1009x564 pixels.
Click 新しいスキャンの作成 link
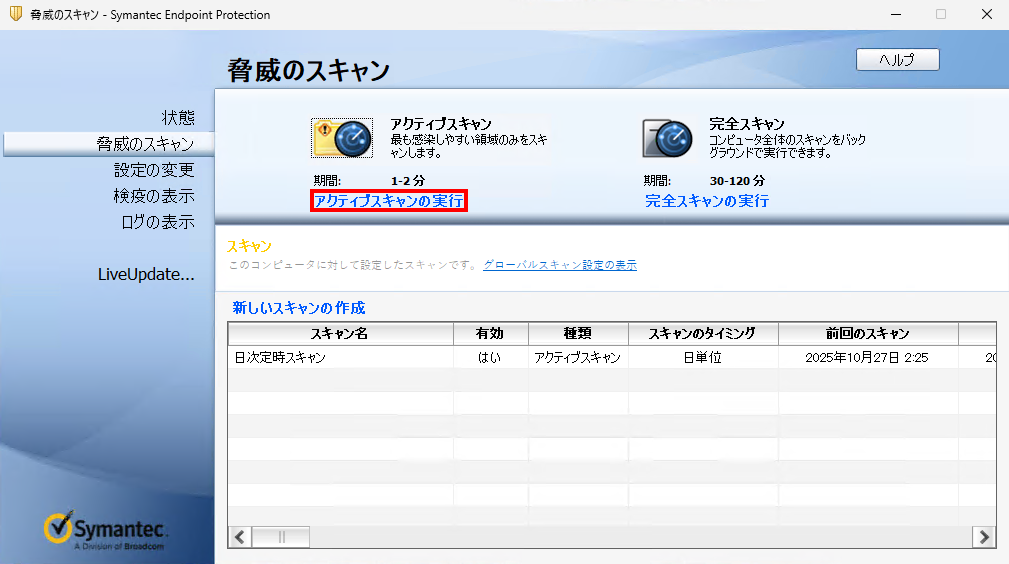[x=299, y=307]
